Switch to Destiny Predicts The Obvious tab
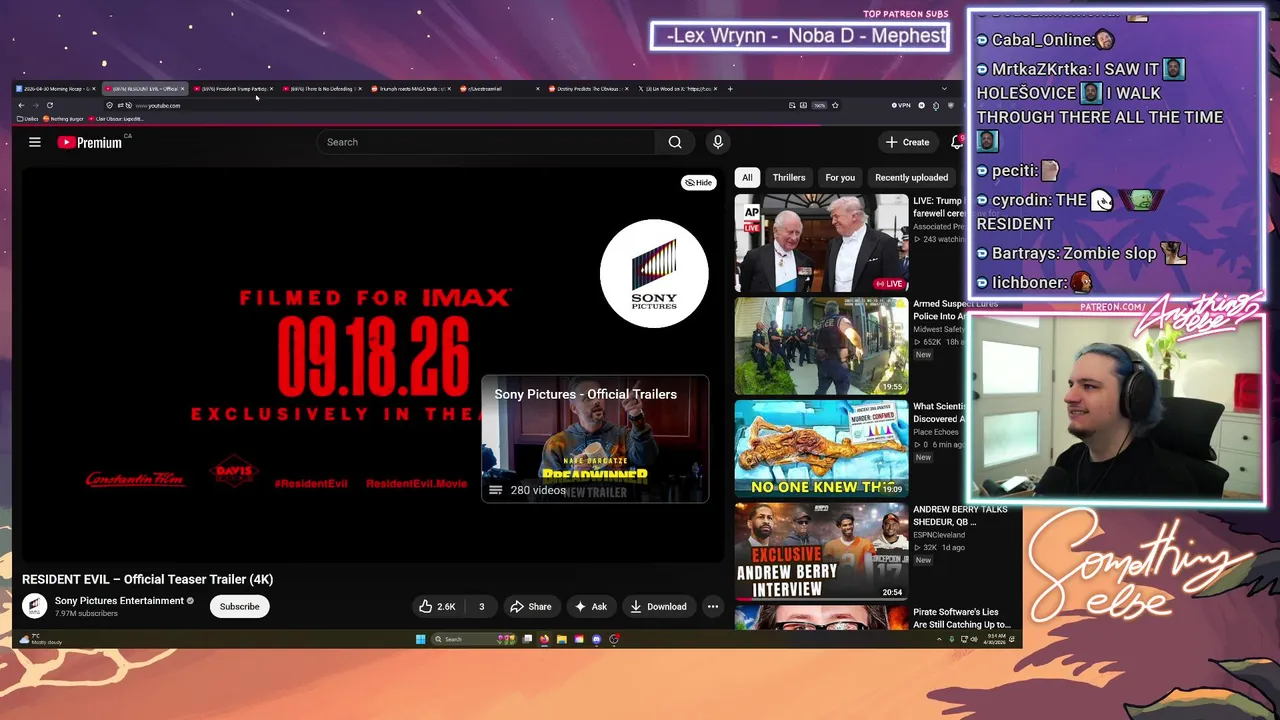Screen dimensions: 1280x720 [586, 89]
